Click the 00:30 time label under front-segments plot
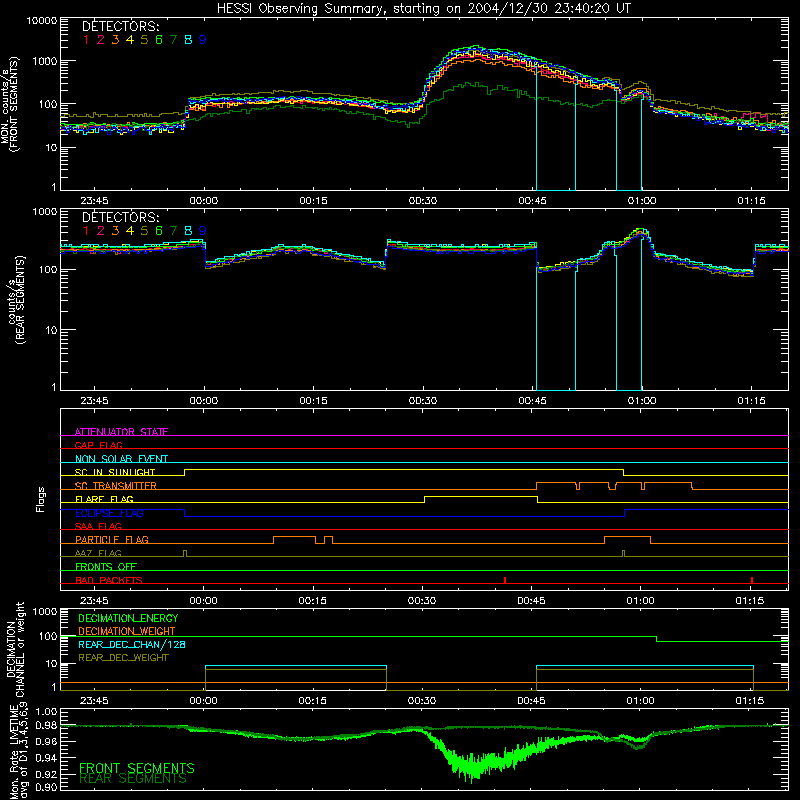The image size is (800, 800). coord(422,201)
